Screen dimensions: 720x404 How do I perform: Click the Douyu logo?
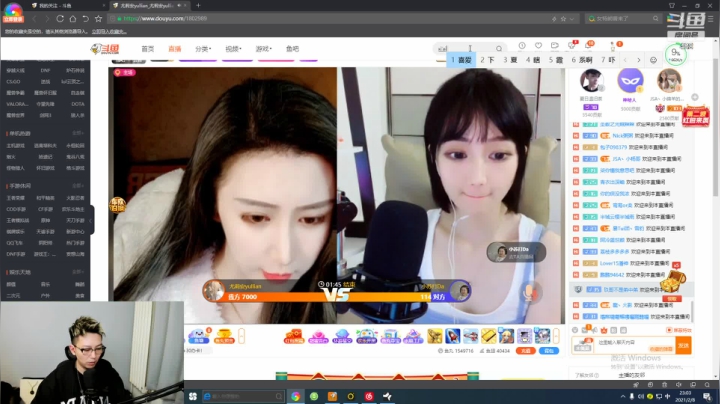105,49
